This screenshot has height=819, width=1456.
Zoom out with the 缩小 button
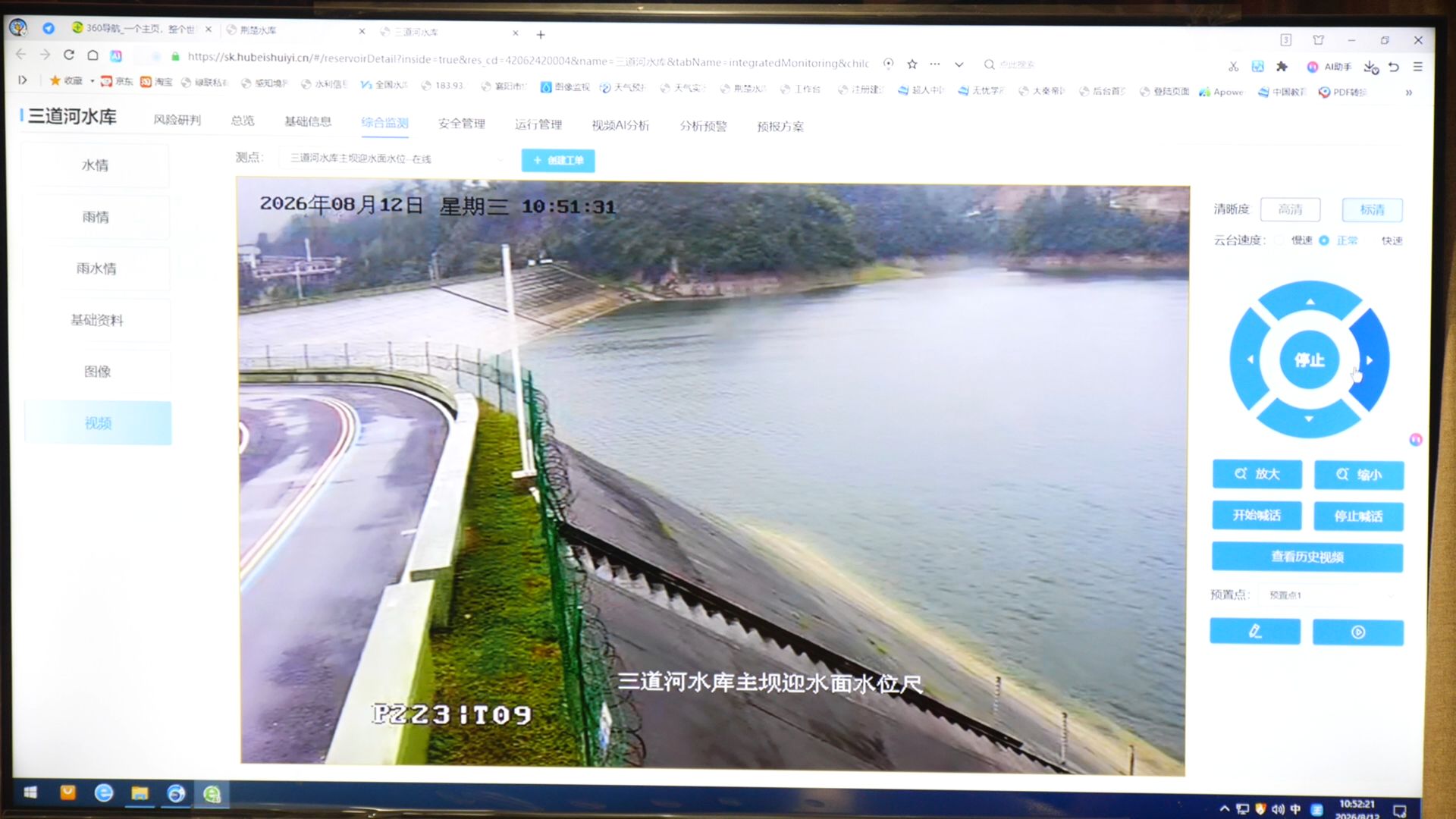[x=1359, y=475]
